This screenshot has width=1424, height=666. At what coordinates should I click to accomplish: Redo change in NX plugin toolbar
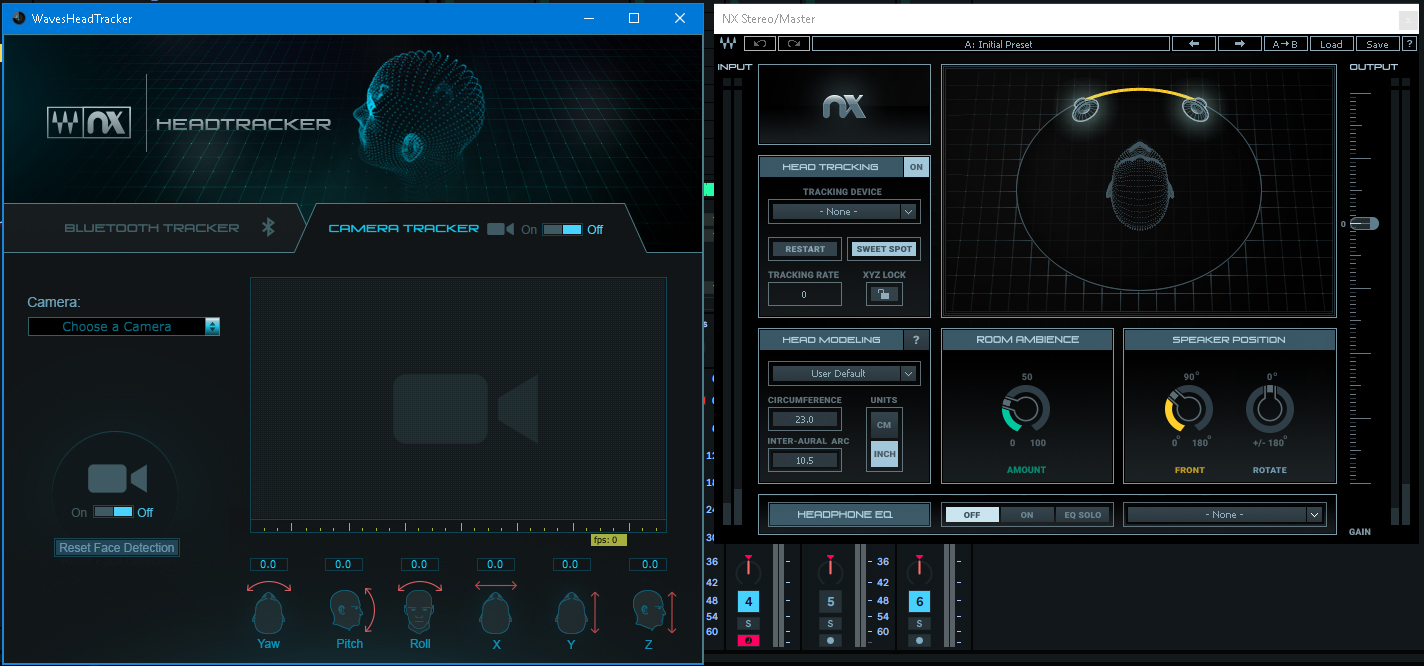tap(794, 44)
